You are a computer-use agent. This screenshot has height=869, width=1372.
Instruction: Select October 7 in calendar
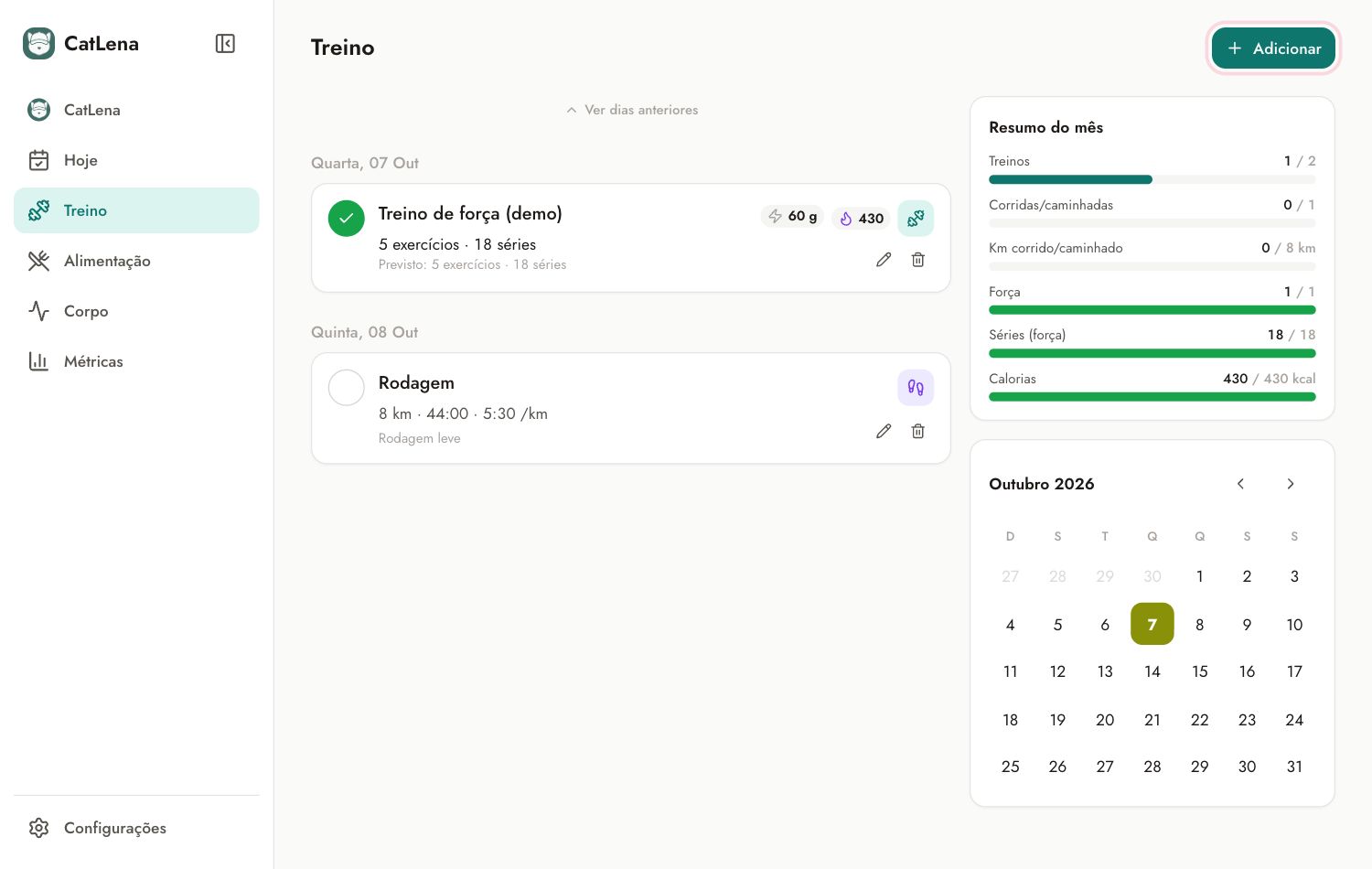point(1152,624)
